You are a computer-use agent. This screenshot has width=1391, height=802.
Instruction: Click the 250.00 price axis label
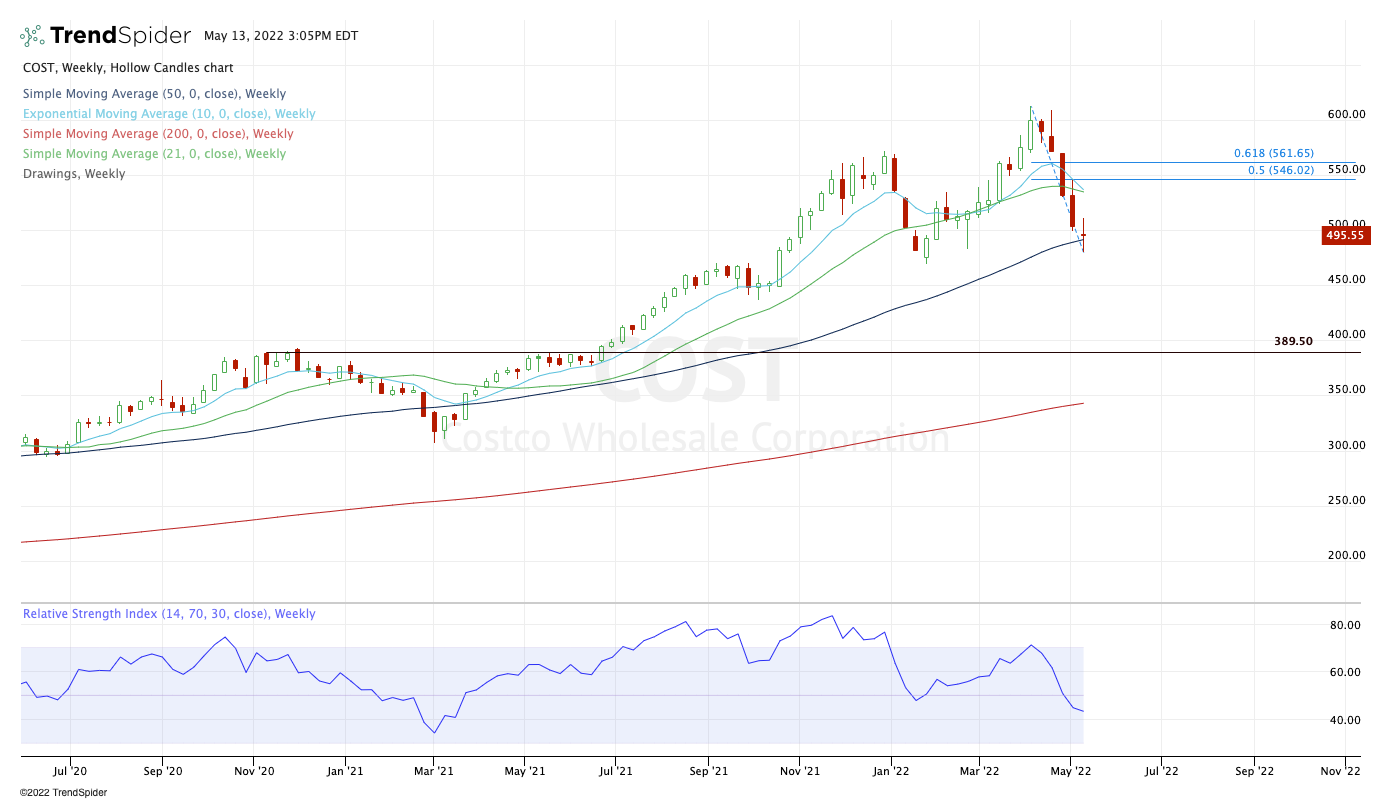click(1346, 500)
